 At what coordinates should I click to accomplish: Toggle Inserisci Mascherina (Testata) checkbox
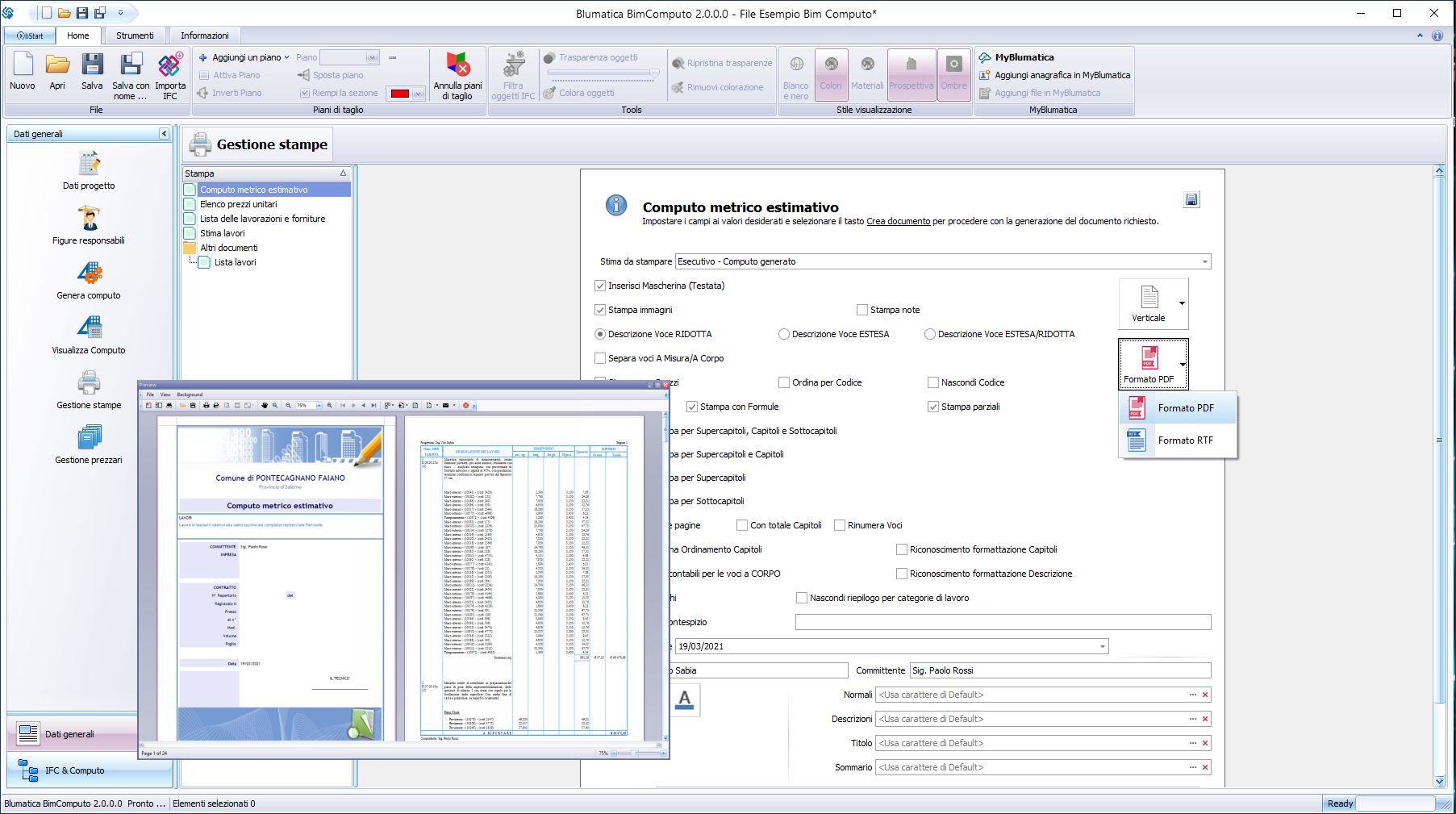click(x=600, y=286)
